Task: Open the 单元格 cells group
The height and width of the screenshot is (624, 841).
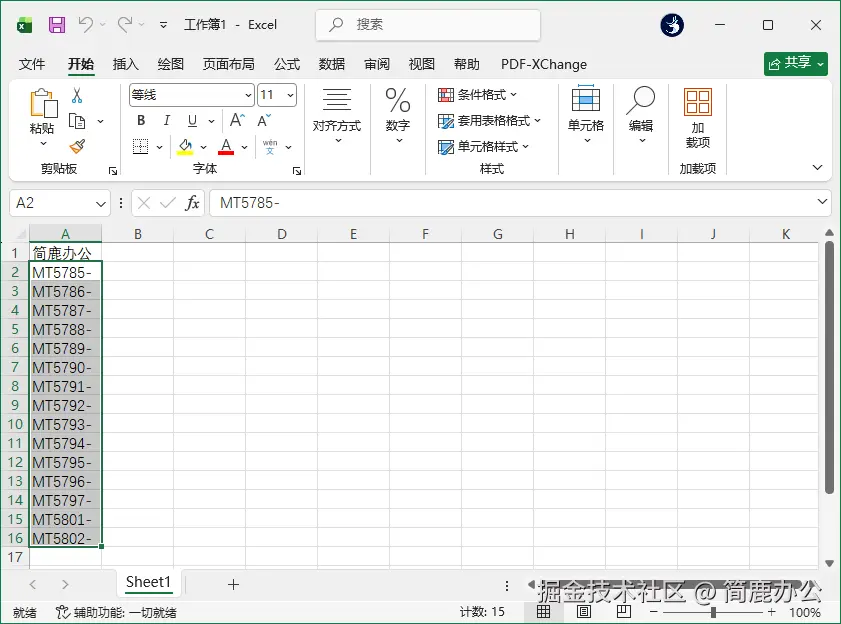Action: click(586, 115)
